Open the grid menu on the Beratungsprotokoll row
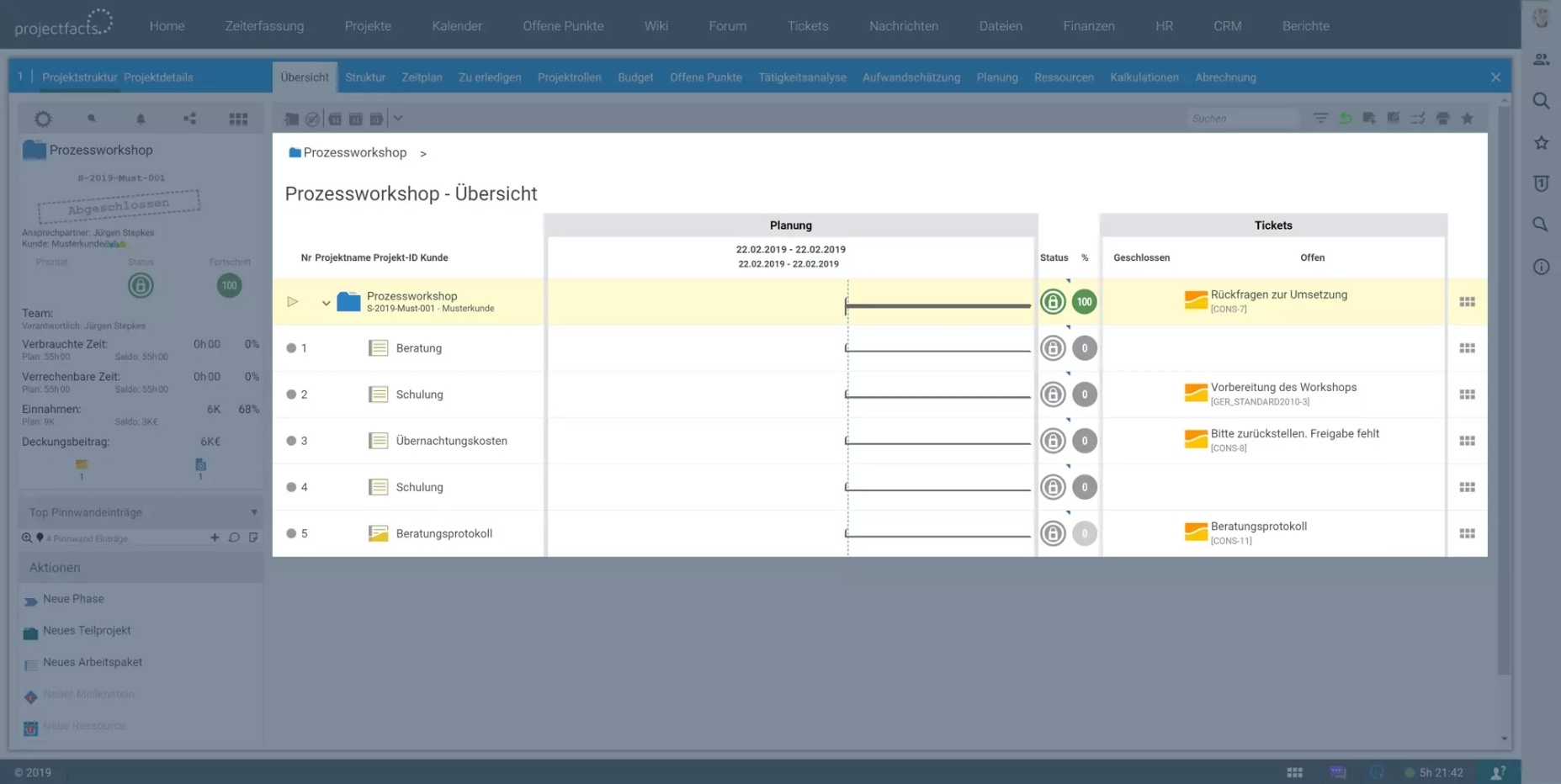 coord(1467,533)
